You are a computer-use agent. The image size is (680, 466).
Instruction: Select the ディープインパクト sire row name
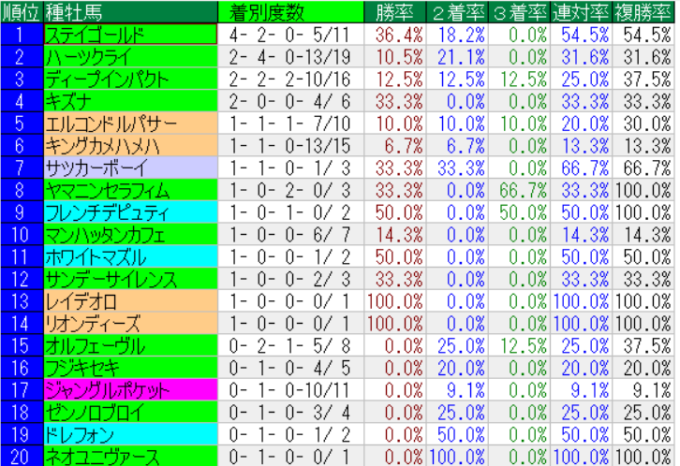point(130,78)
